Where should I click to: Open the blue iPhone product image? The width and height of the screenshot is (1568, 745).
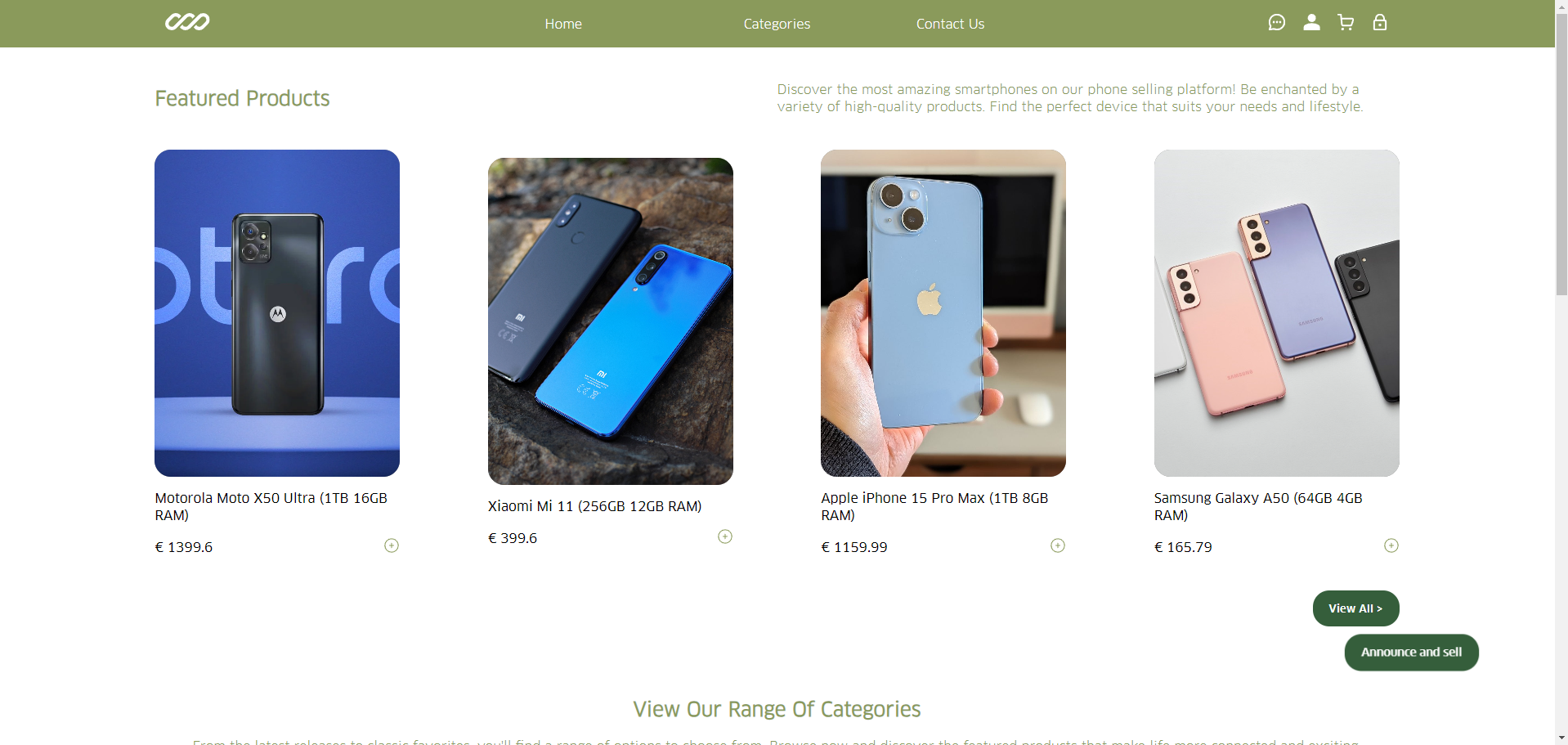[943, 313]
